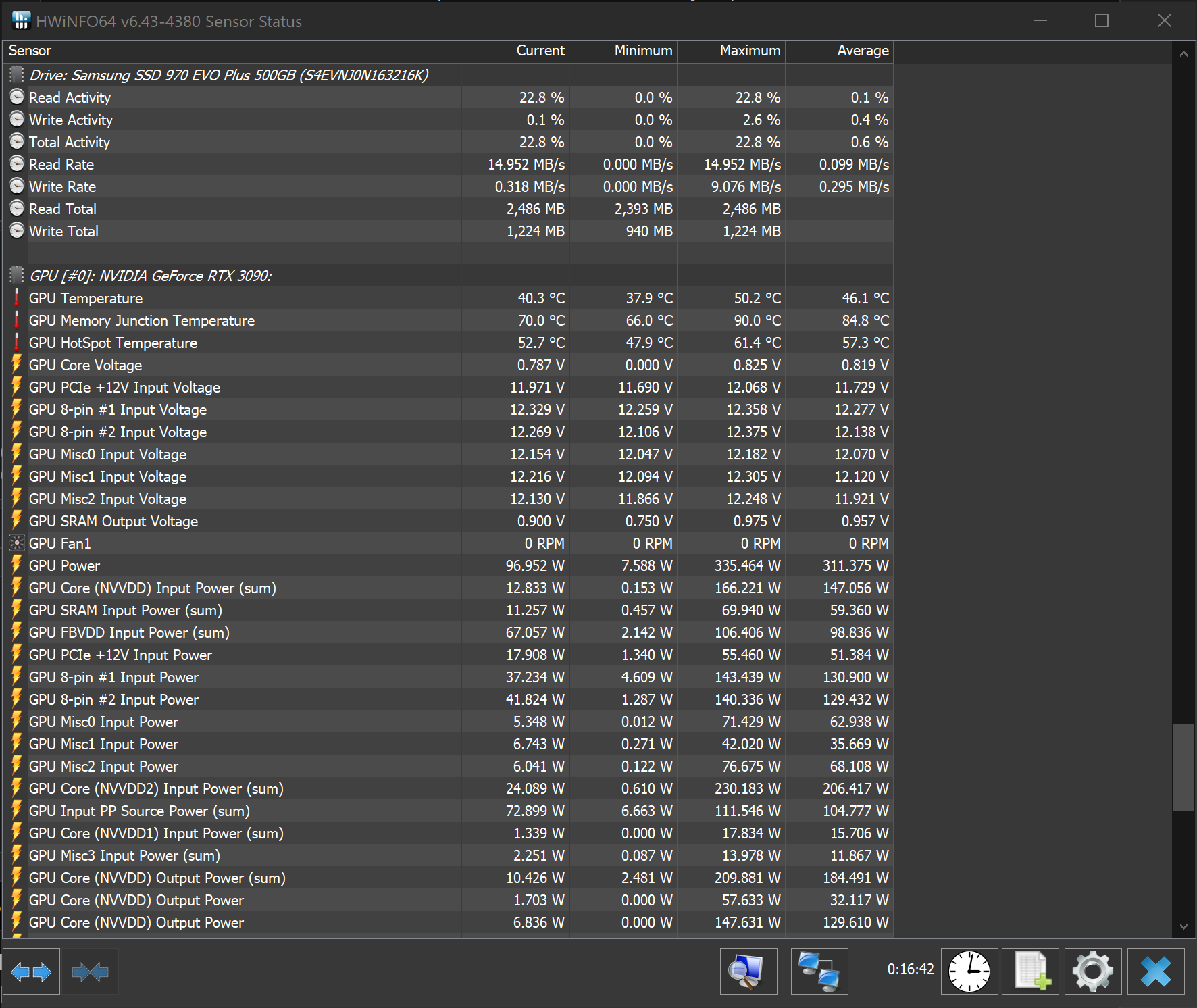Click the Maximum column header
The height and width of the screenshot is (1008, 1197).
[x=750, y=51]
